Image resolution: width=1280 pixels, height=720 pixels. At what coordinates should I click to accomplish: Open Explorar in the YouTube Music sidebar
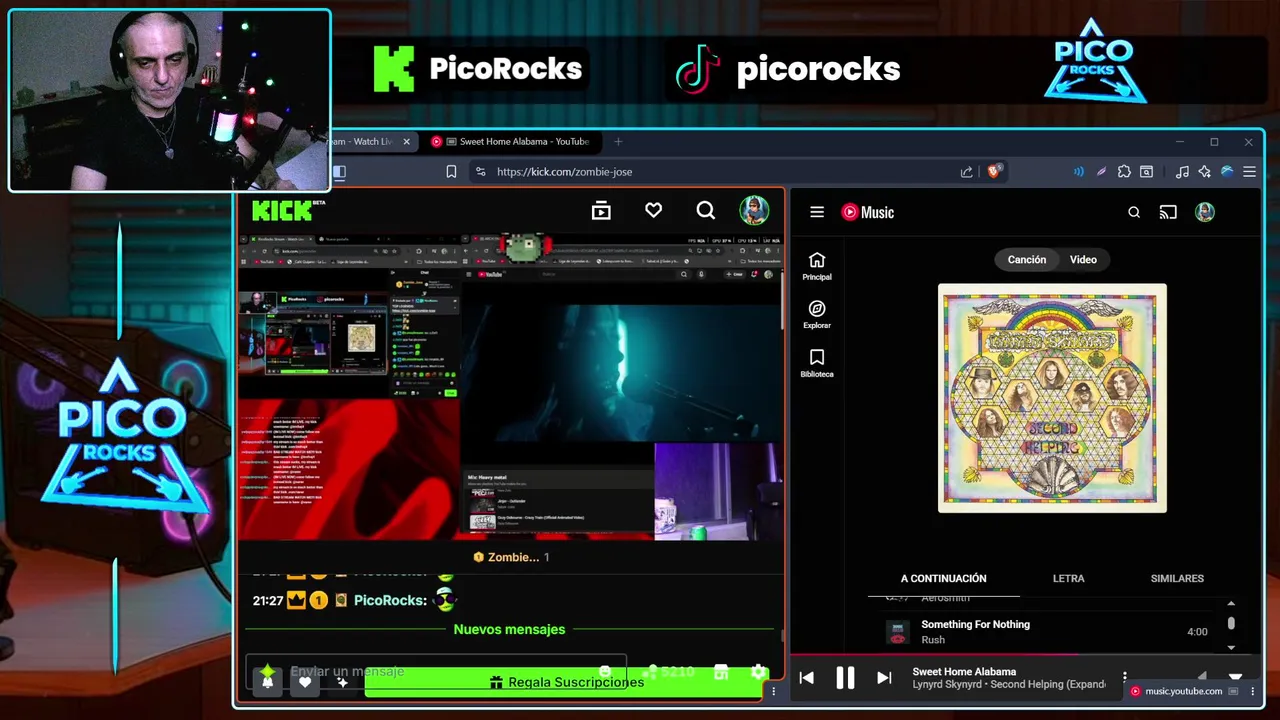pos(817,315)
